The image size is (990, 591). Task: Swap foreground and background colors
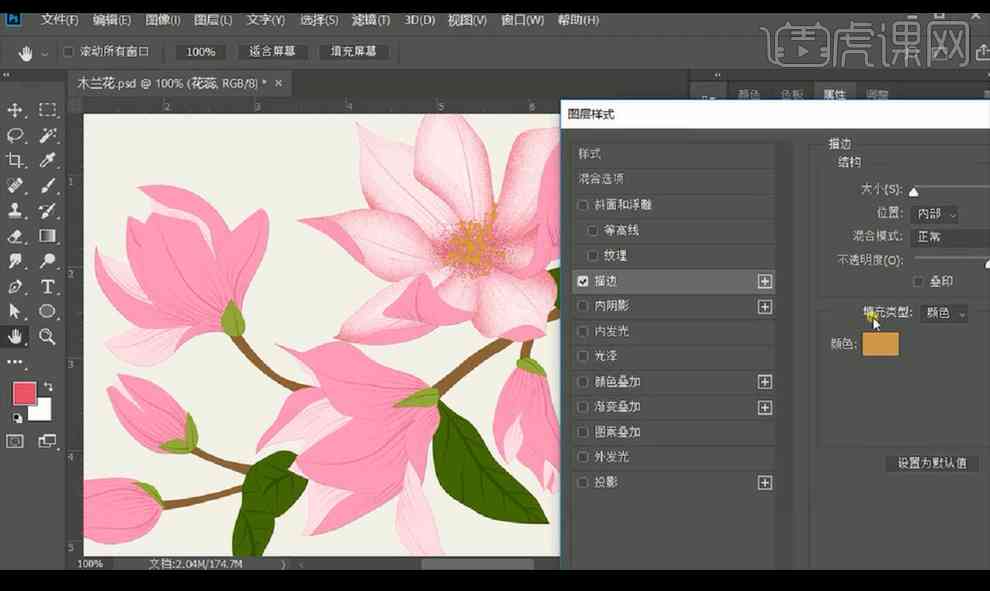(x=49, y=386)
